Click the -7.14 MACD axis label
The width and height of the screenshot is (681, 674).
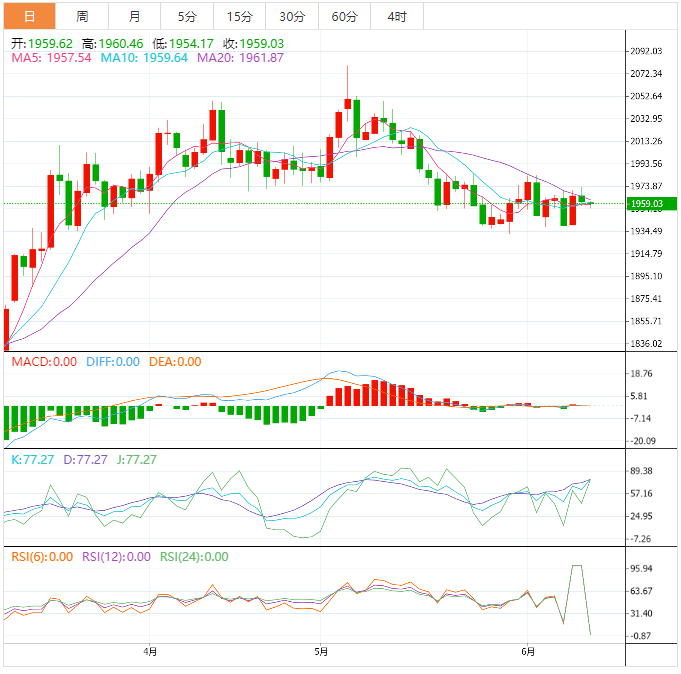point(641,419)
